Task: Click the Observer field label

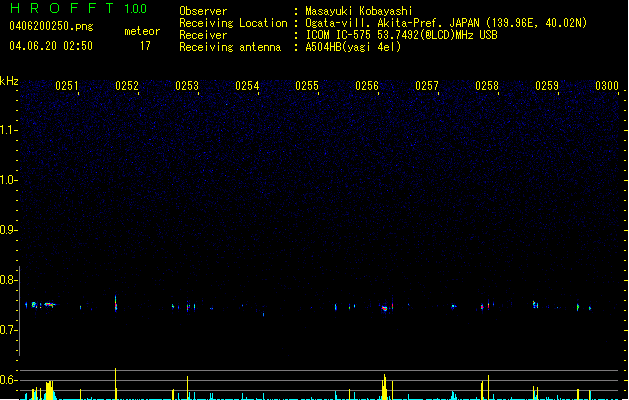Action: coord(203,11)
